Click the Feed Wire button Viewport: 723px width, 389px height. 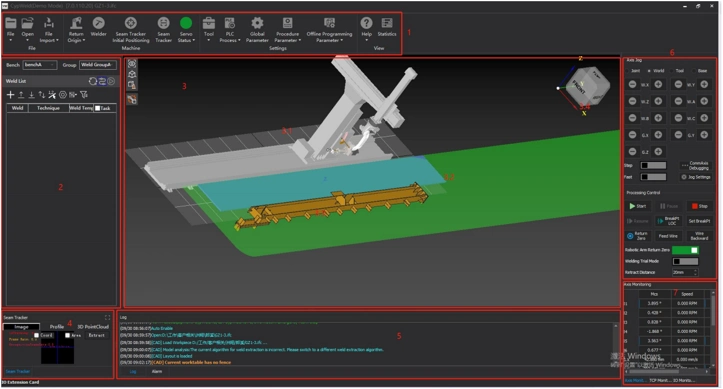(x=668, y=236)
